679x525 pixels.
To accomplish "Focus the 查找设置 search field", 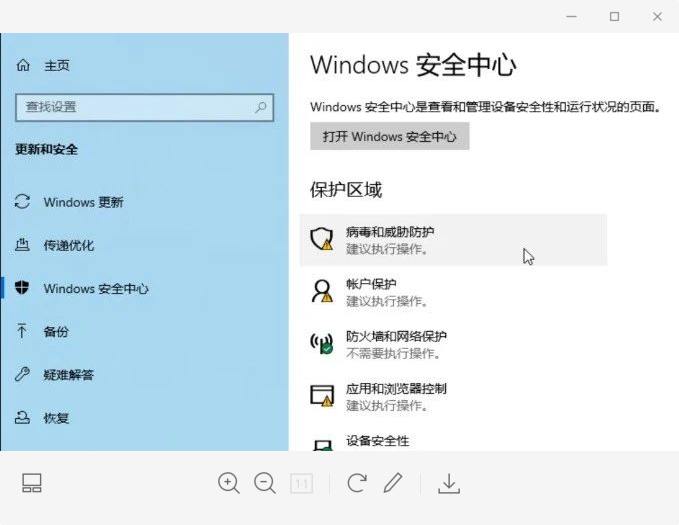I will 145,107.
